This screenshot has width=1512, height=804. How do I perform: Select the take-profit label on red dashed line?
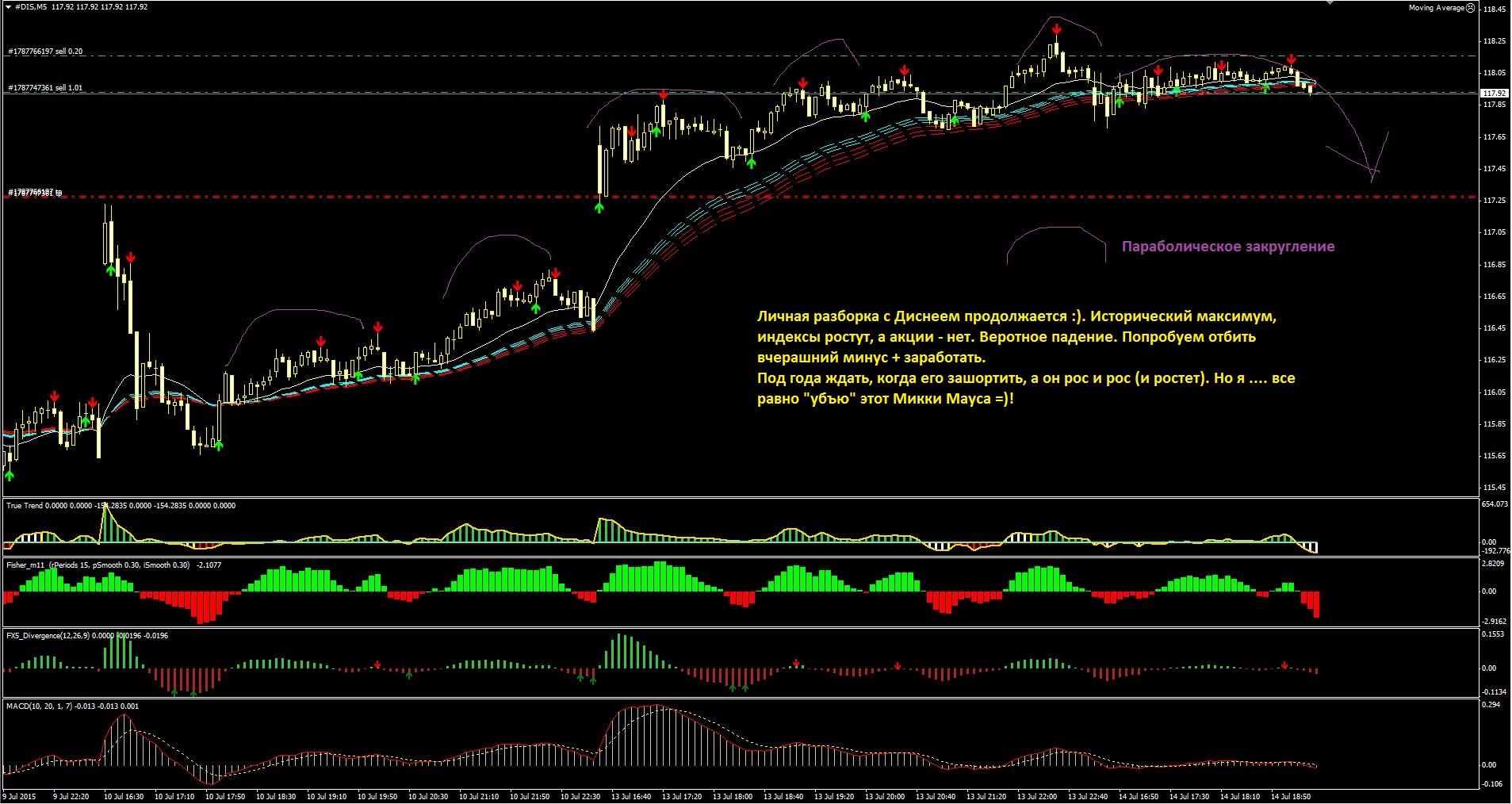(35, 193)
